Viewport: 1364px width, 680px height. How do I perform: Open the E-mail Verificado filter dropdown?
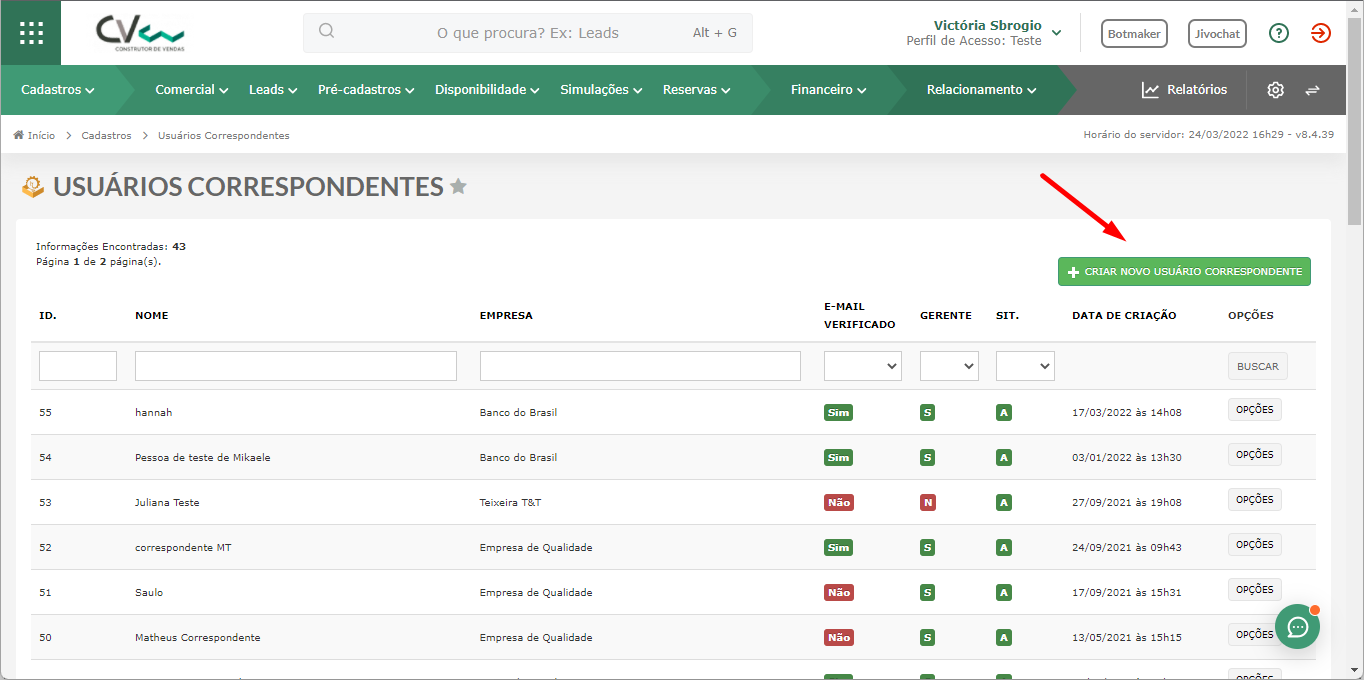[863, 366]
